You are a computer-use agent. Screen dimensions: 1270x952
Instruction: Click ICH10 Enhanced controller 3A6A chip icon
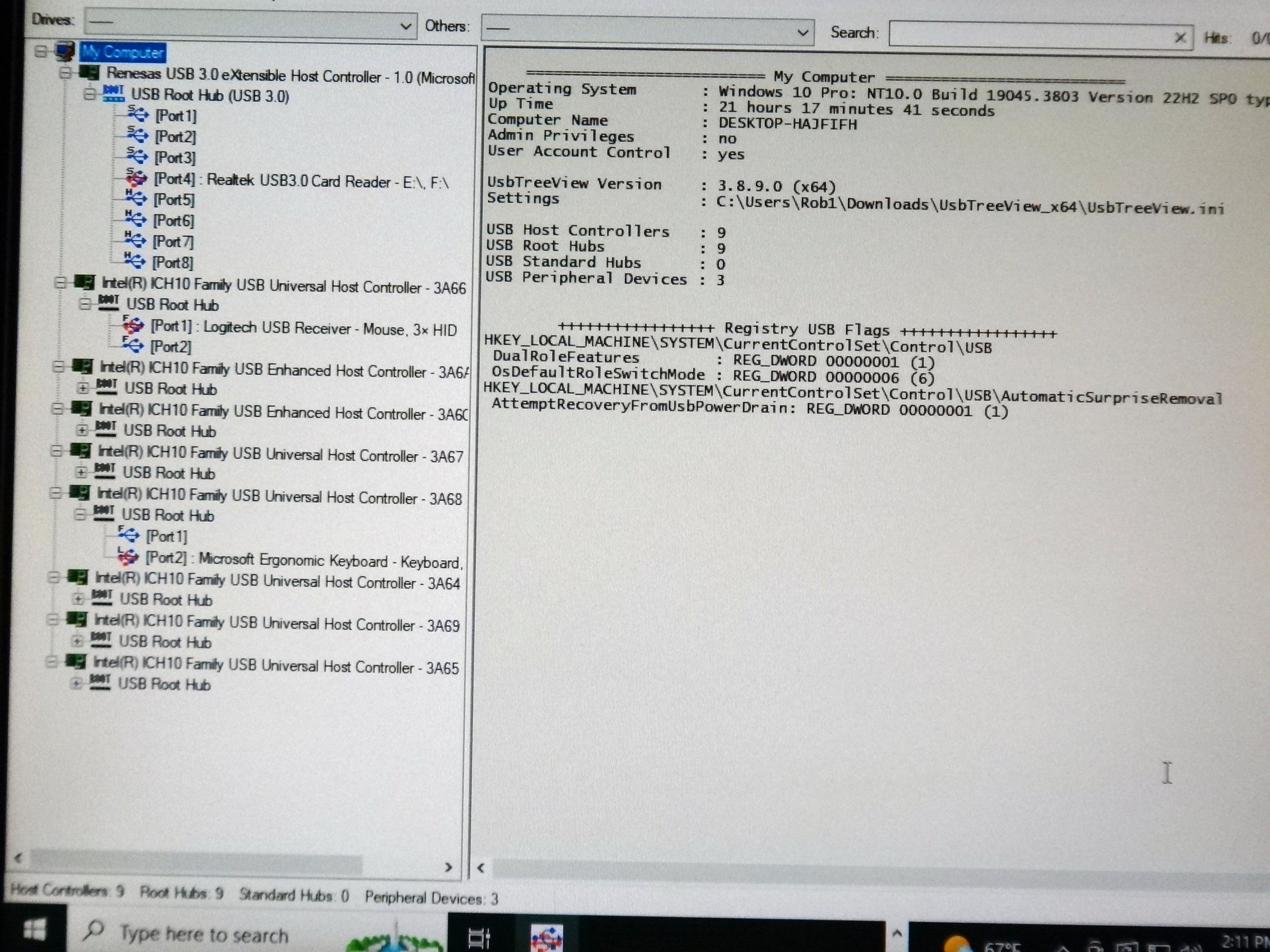pos(82,366)
